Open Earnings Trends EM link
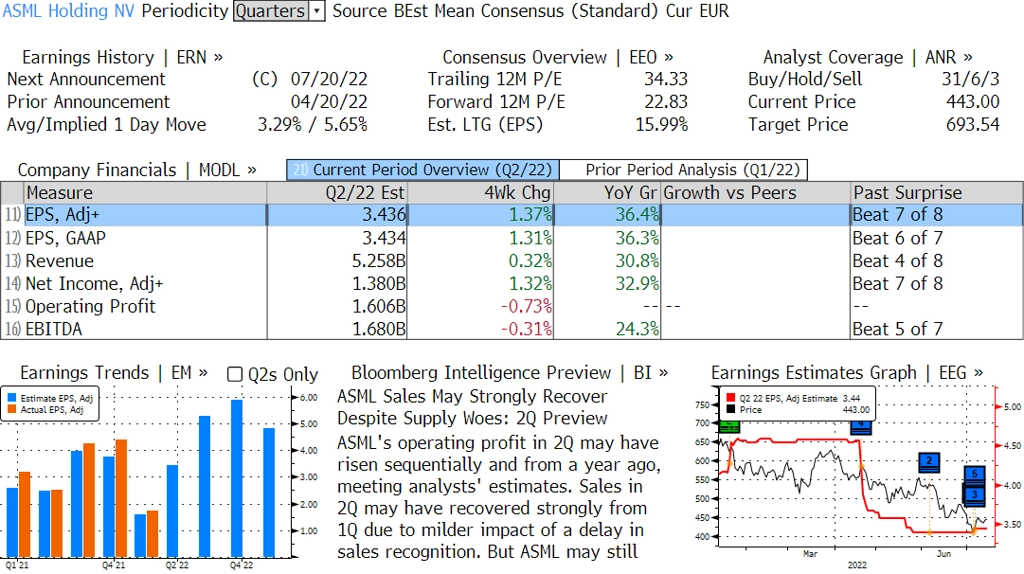The height and width of the screenshot is (574, 1024). coord(114,373)
